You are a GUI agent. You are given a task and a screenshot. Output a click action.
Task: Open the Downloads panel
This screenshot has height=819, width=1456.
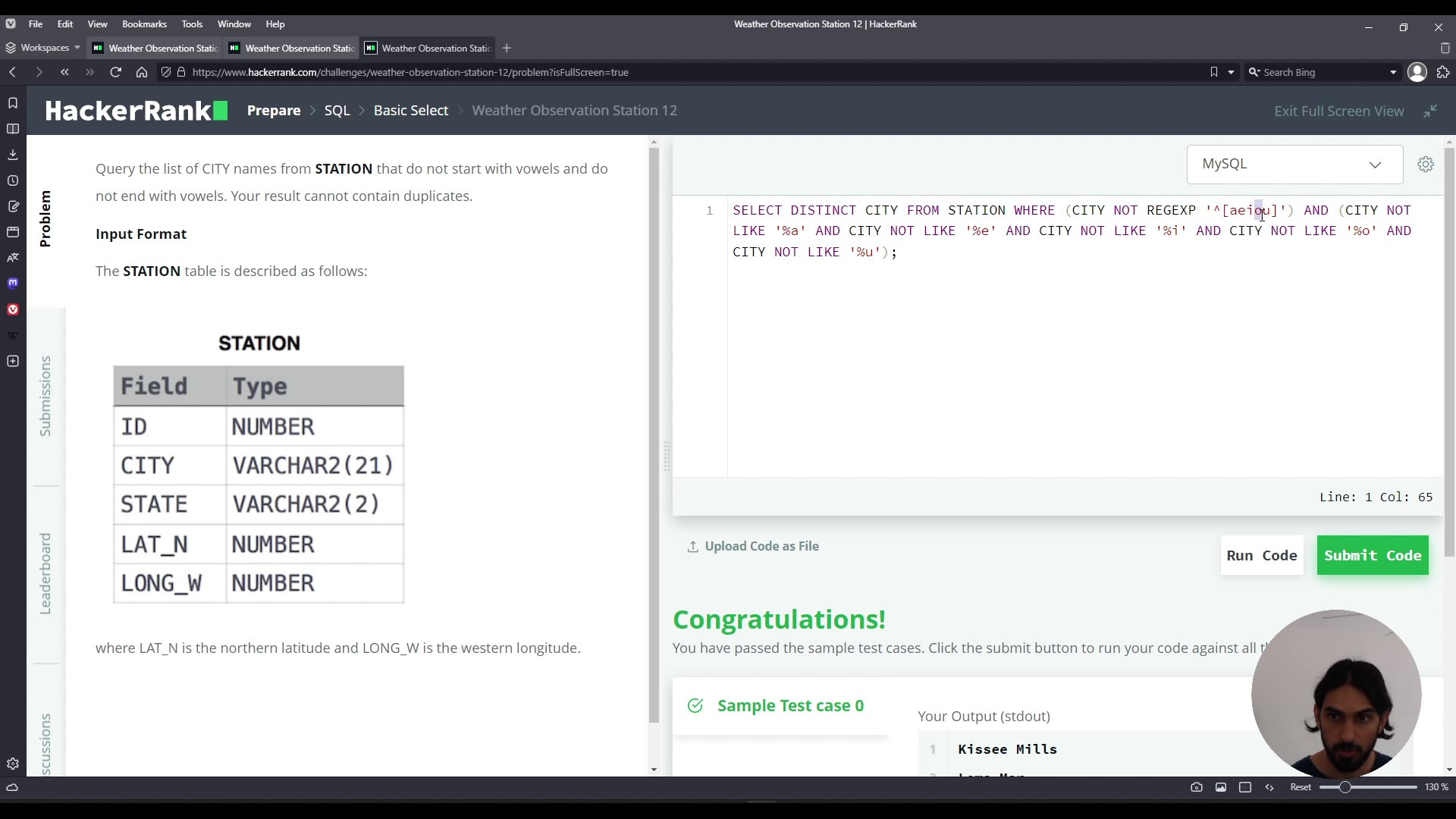coord(12,155)
